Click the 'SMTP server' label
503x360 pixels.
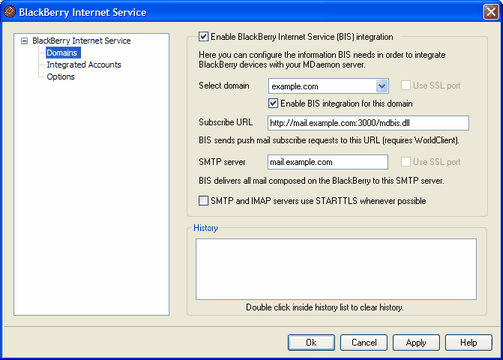tap(222, 162)
